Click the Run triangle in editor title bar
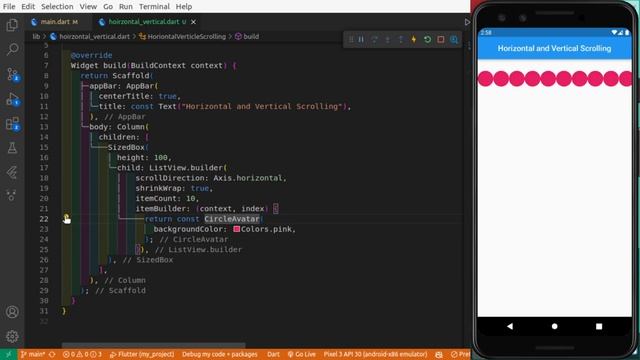The width and height of the screenshot is (640, 360). pos(467,22)
